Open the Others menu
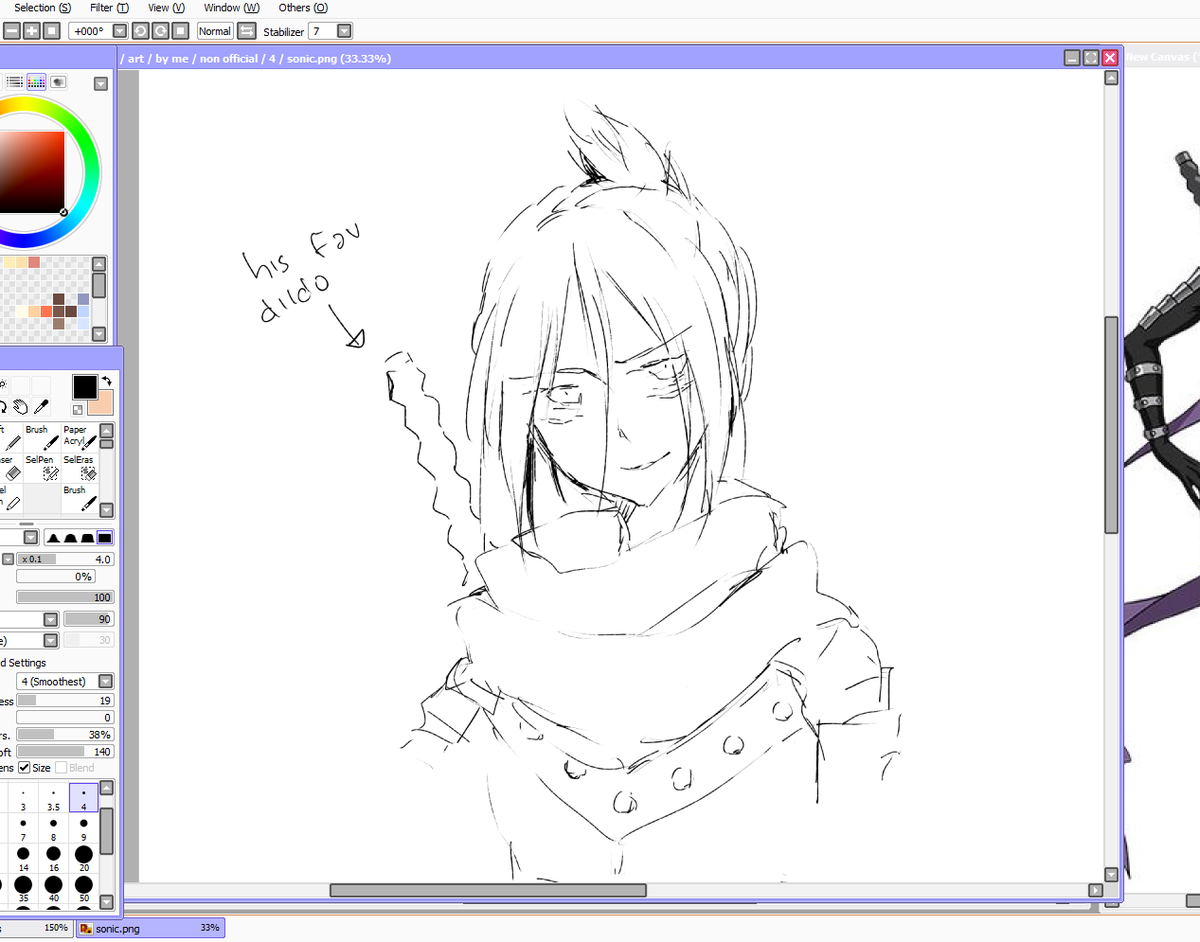1200x942 pixels. click(x=303, y=8)
